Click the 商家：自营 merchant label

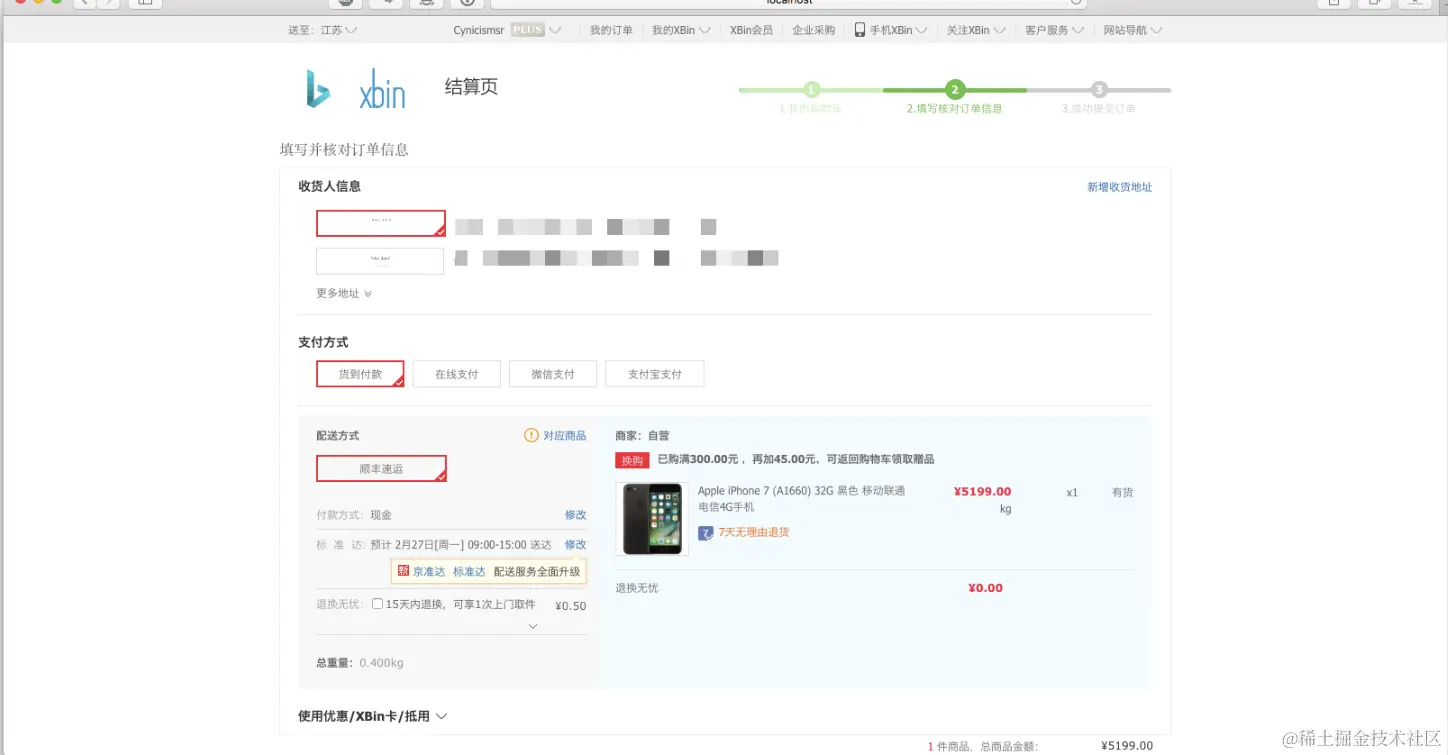(642, 436)
